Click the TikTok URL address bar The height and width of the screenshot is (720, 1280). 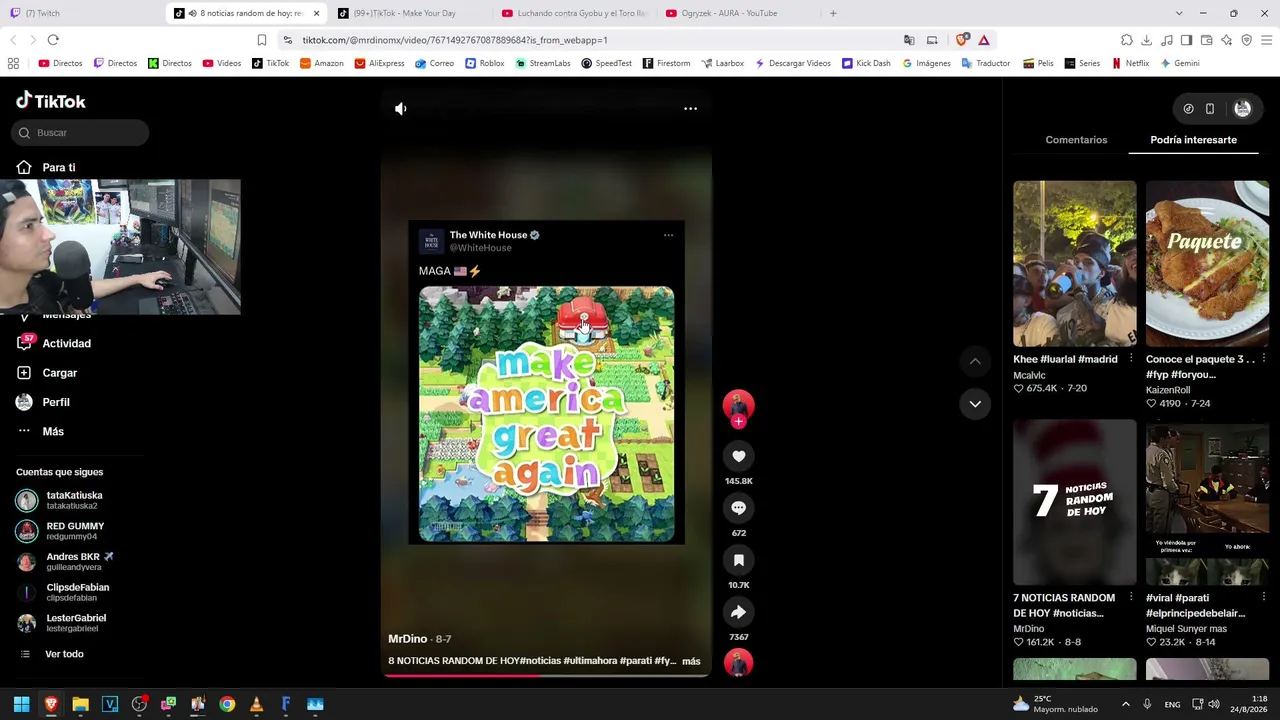[x=590, y=40]
